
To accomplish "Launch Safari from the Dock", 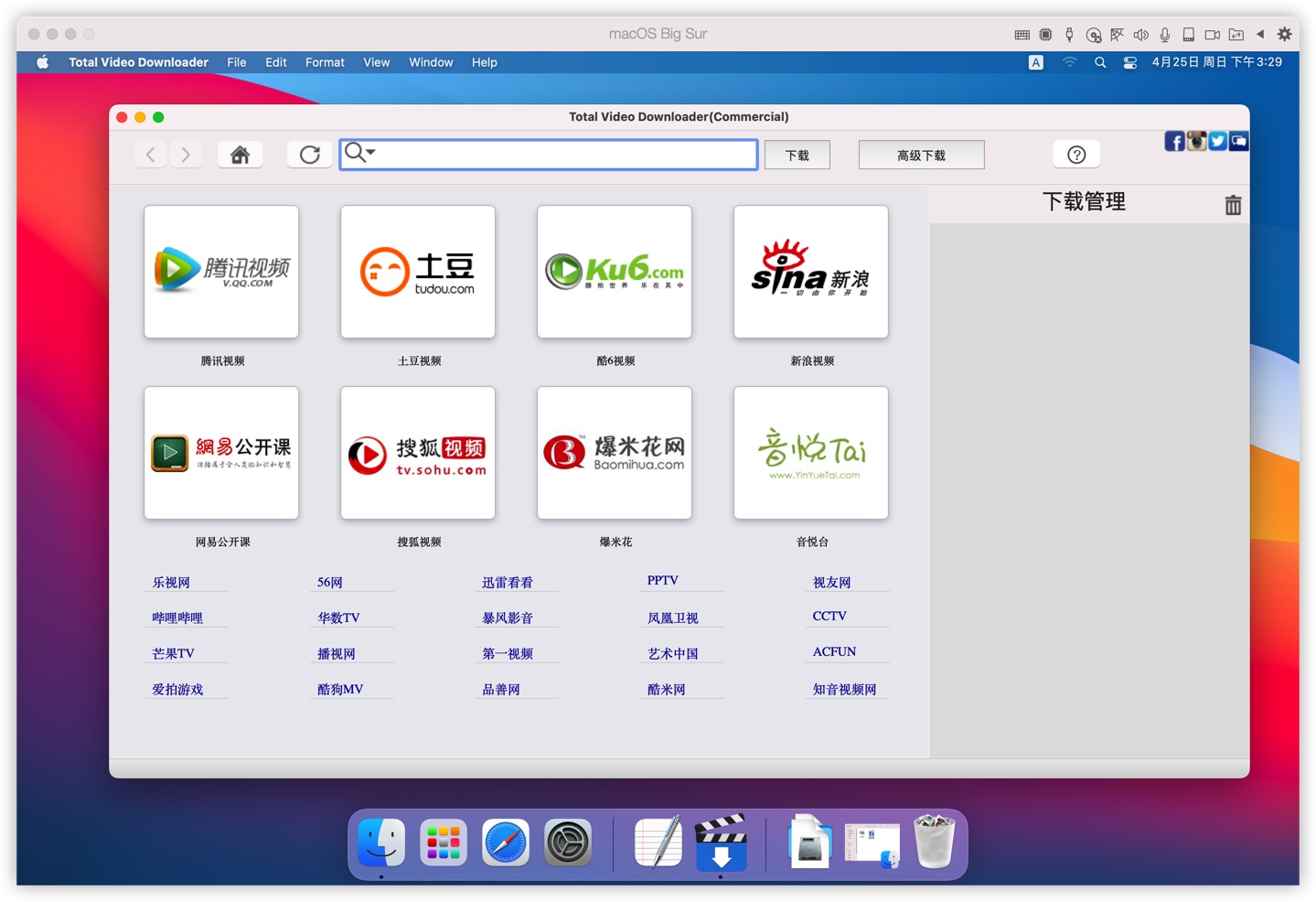I will pos(506,843).
